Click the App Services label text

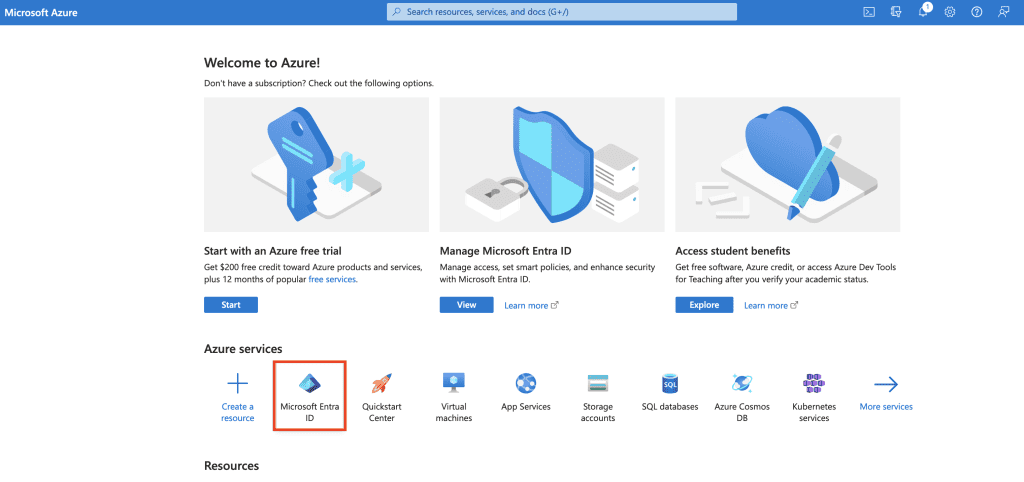526,407
